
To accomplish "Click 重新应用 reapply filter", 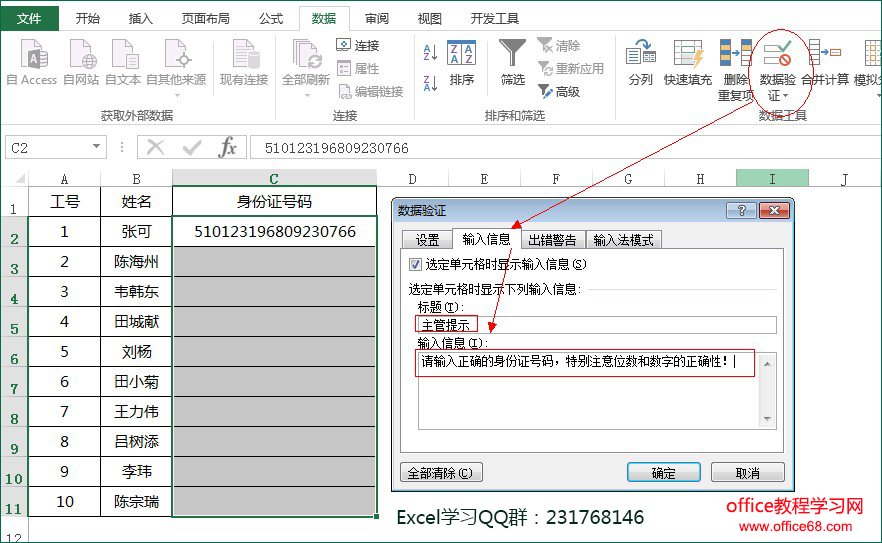I will point(571,69).
